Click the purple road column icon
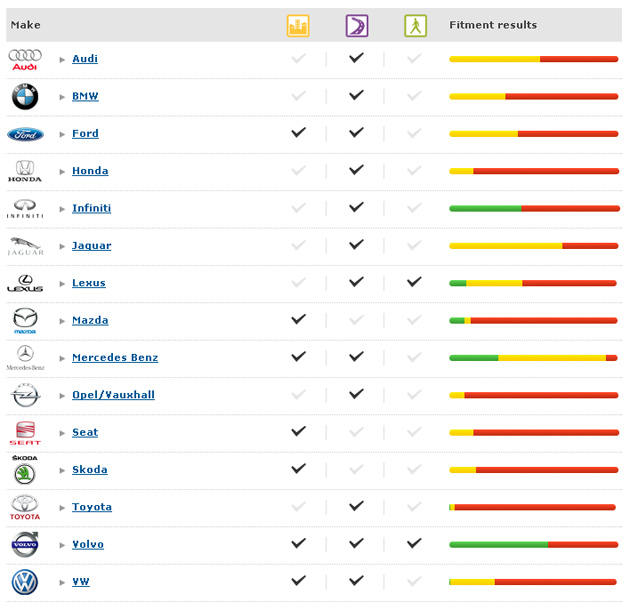This screenshot has width=630, height=602. pos(356,26)
